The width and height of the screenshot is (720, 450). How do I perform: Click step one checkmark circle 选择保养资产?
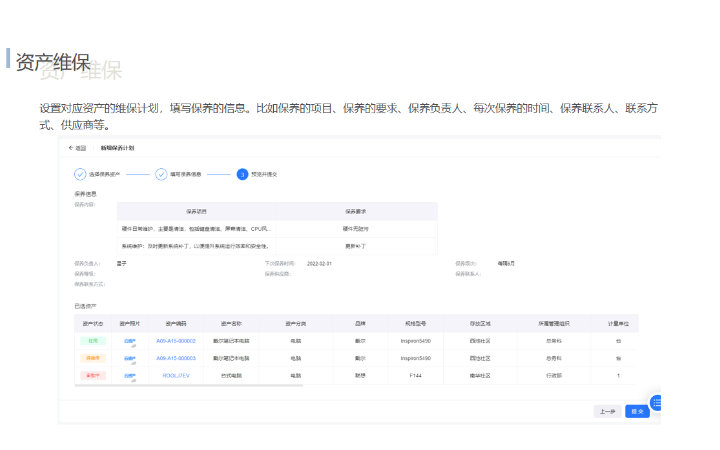tap(80, 174)
